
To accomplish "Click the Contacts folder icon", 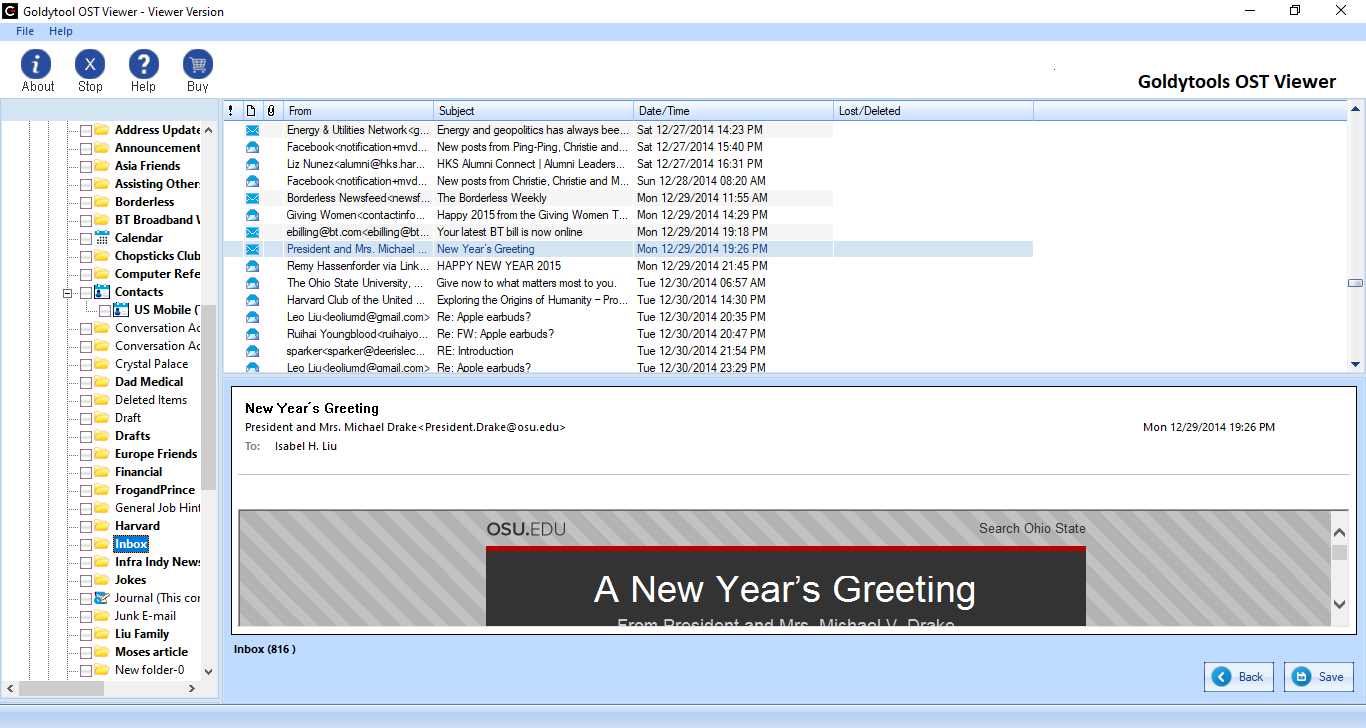I will click(102, 292).
